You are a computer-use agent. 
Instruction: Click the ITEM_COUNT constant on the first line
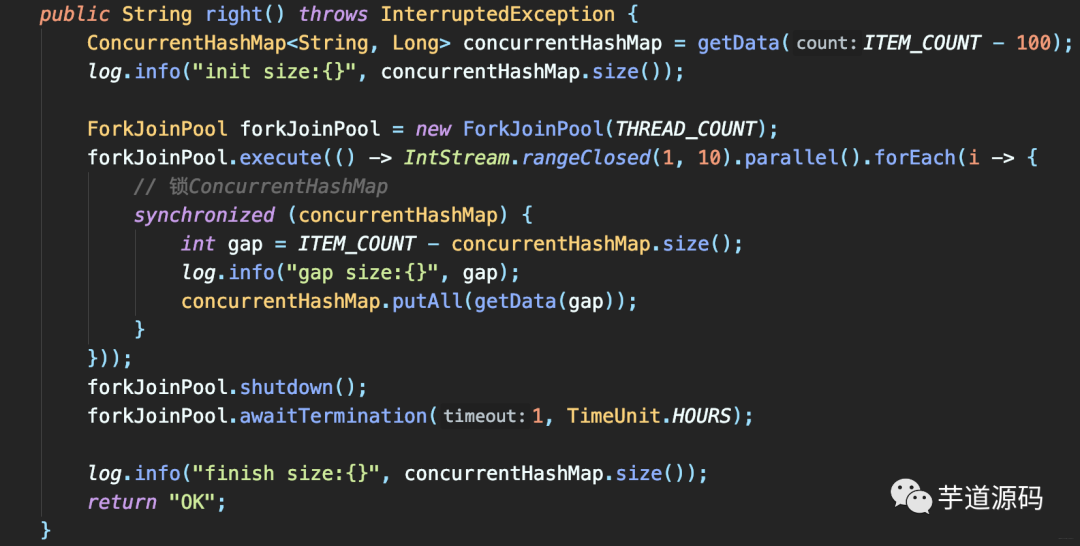point(922,43)
